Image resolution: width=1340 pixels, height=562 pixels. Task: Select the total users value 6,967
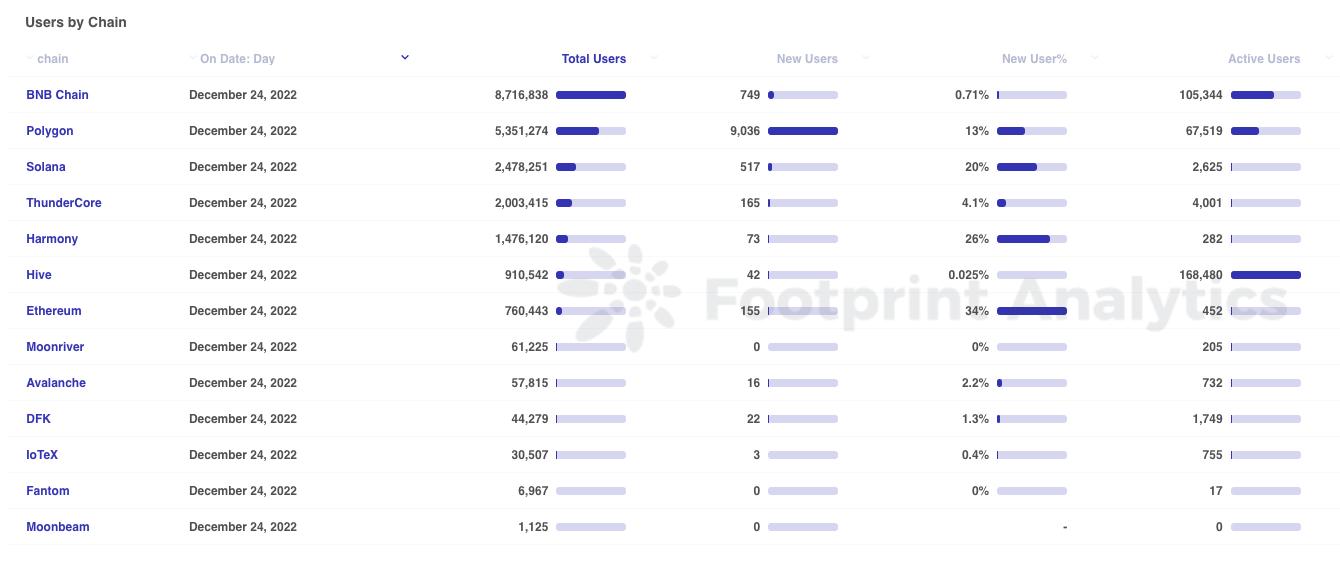point(533,491)
